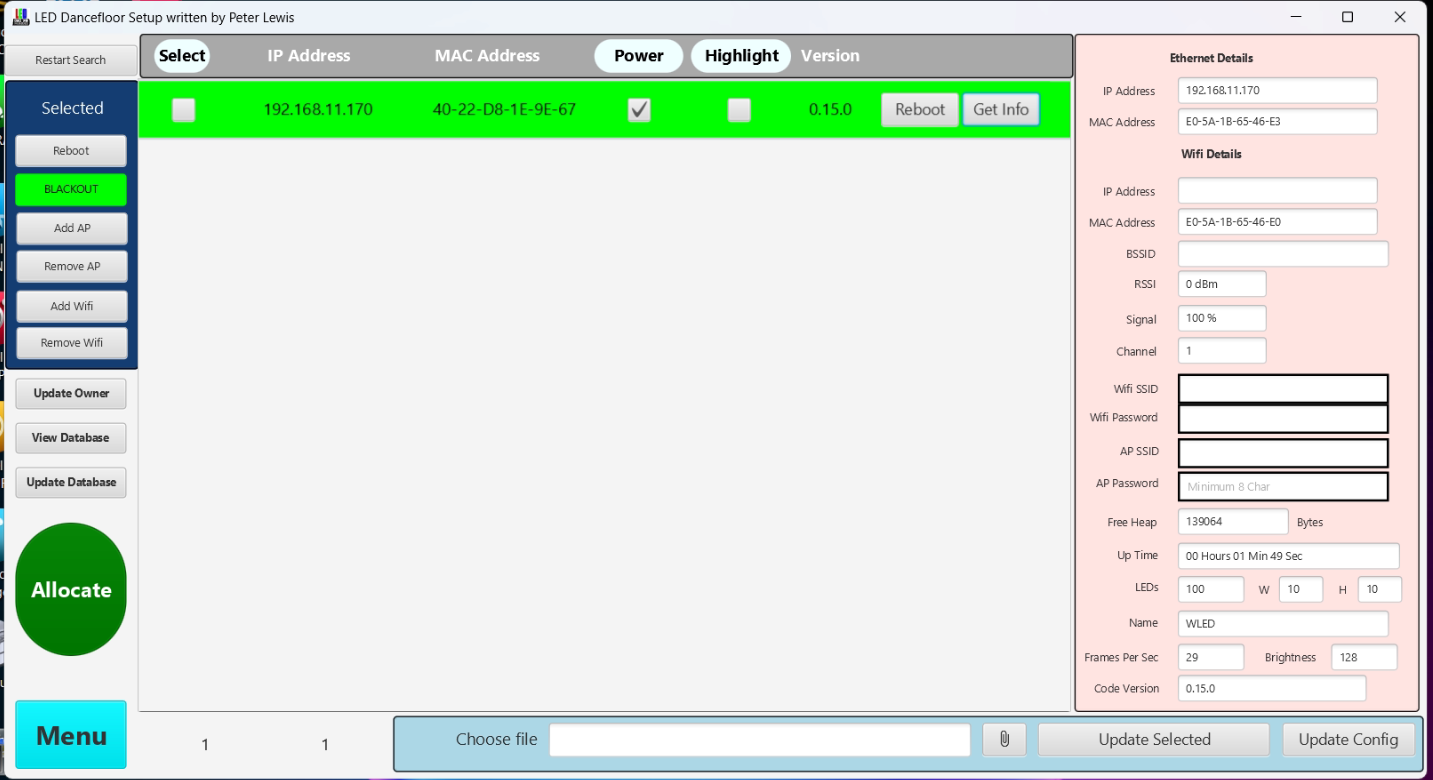This screenshot has height=780, width=1433.
Task: Click the Remove AP button
Action: pos(72,267)
